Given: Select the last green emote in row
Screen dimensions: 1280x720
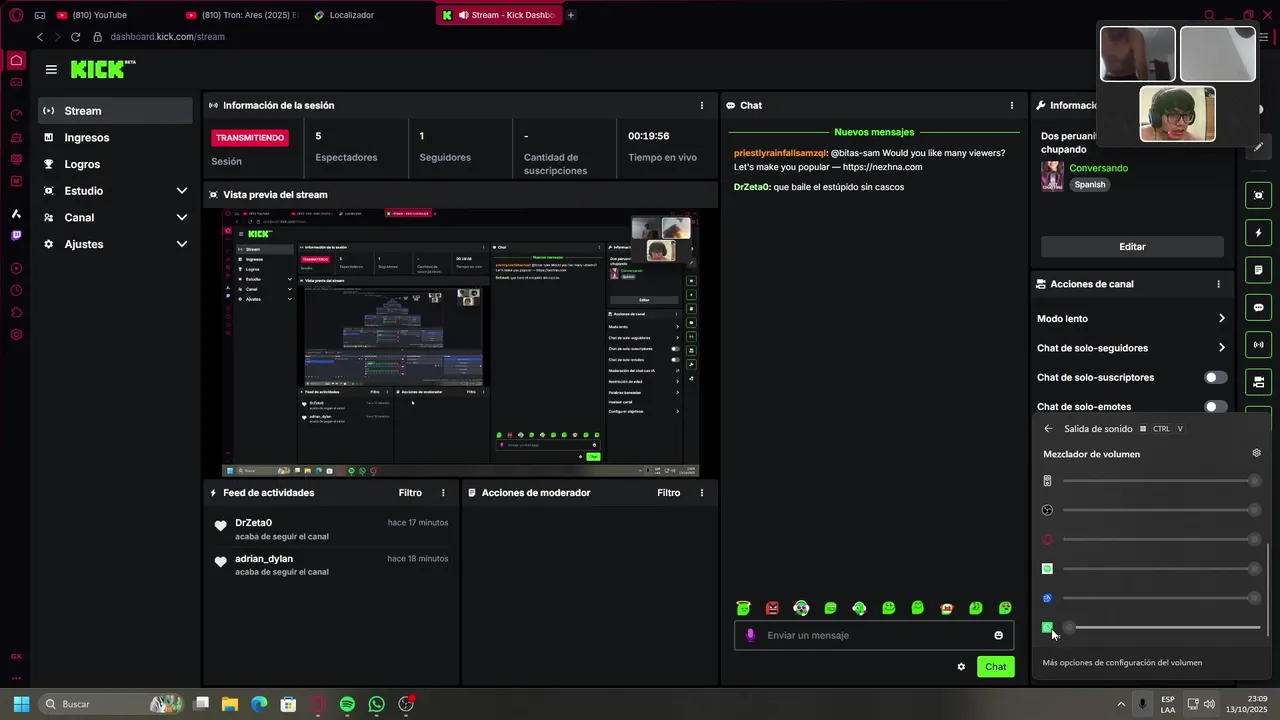Looking at the screenshot, I should click(x=1005, y=608).
